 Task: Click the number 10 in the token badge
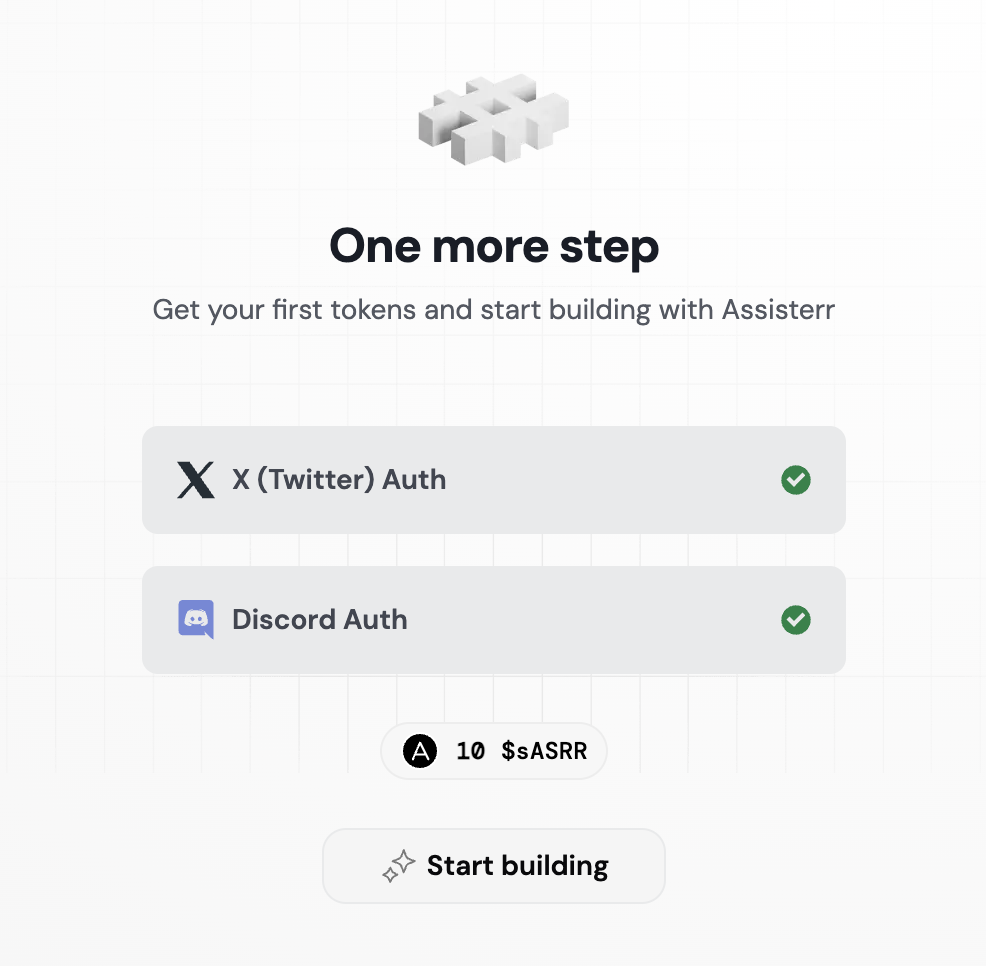point(470,751)
